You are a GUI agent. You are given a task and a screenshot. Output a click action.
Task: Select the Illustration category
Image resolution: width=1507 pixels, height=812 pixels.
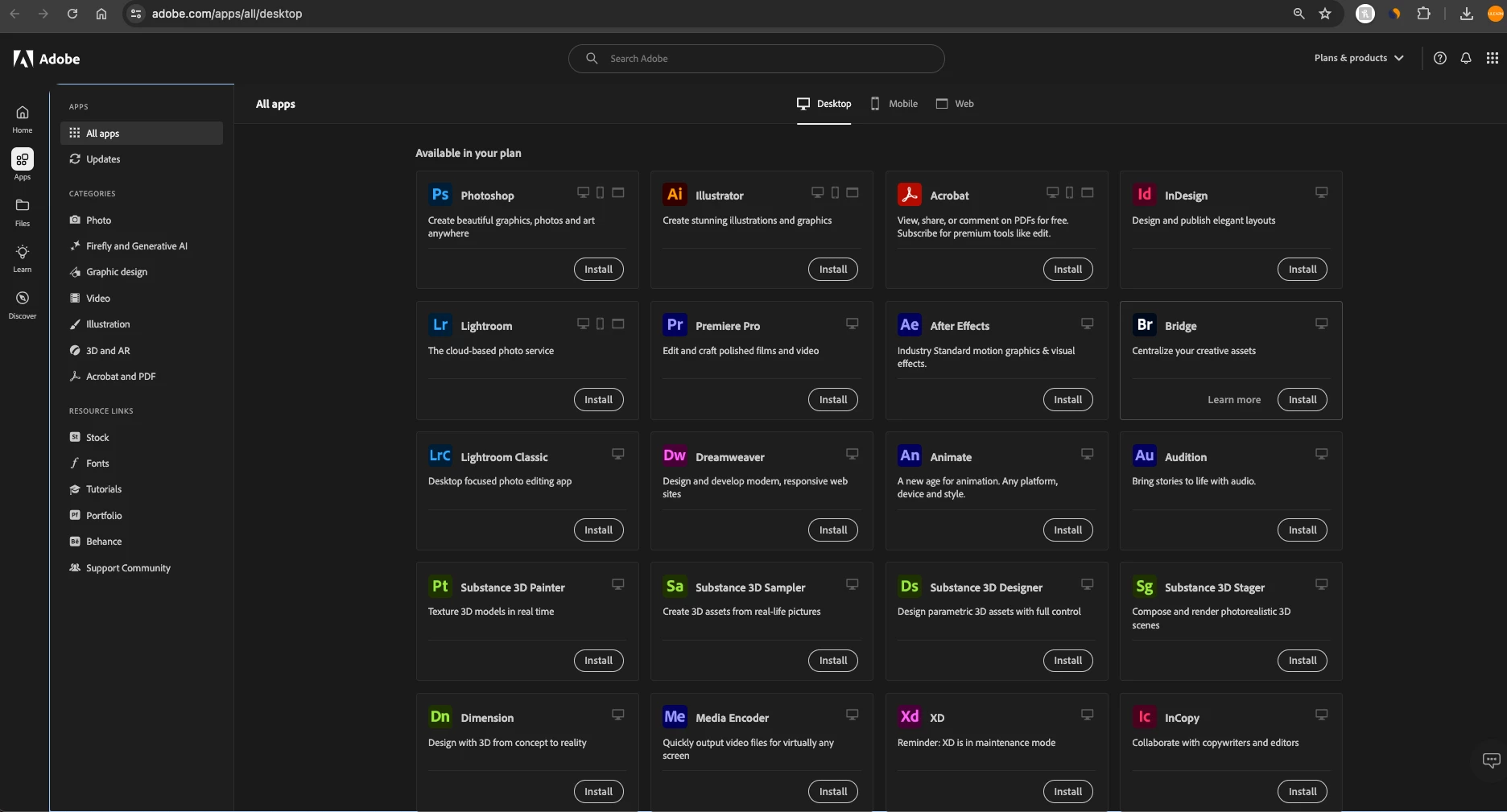pos(142,324)
